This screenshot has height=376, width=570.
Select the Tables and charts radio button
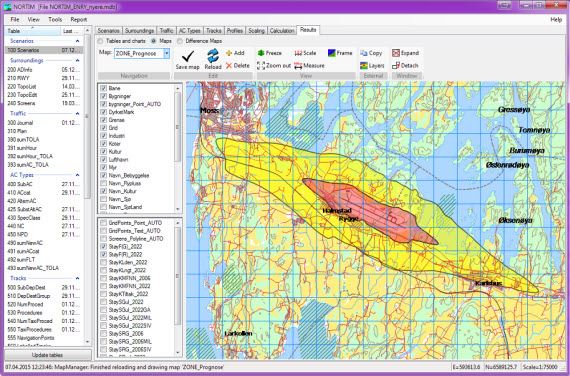click(x=100, y=41)
